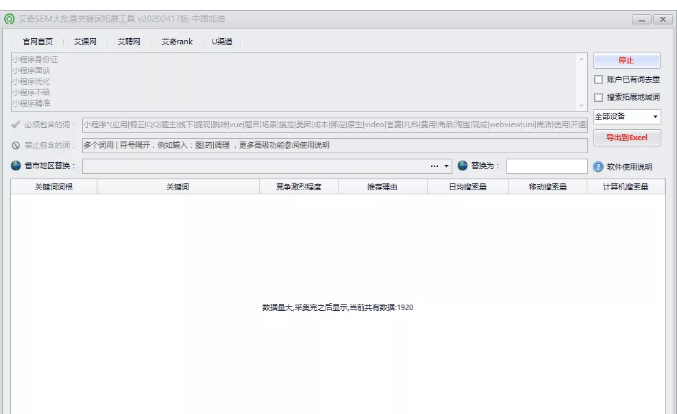This screenshot has height=414, width=677.
Task: Click the 替换为 replacement text field
Action: (x=547, y=166)
